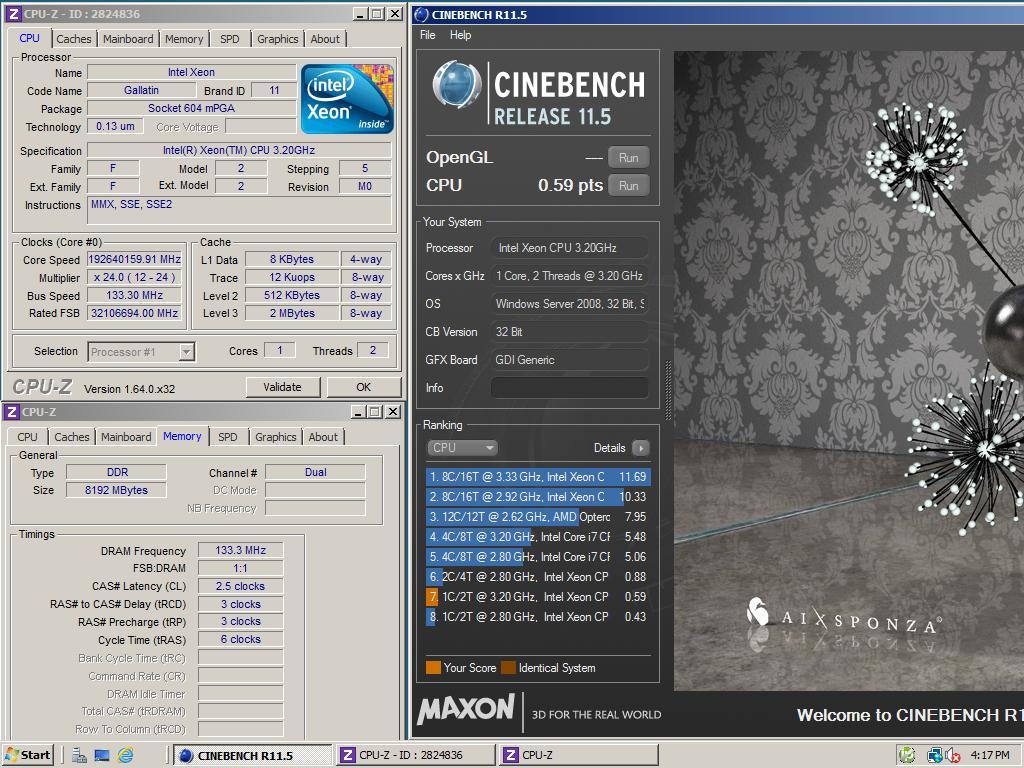Viewport: 1024px width, 768px height.
Task: Click the Cinebench globe logo icon
Action: coord(457,85)
